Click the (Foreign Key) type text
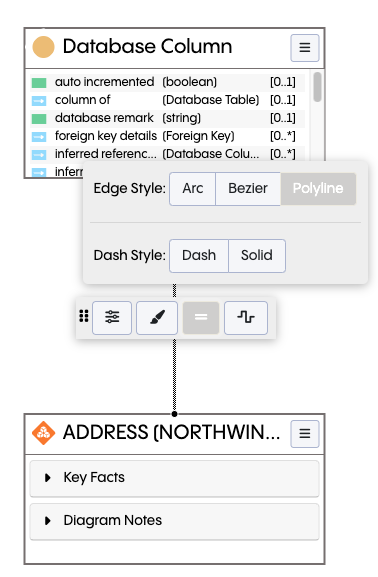This screenshot has height=577, width=378. (x=198, y=137)
